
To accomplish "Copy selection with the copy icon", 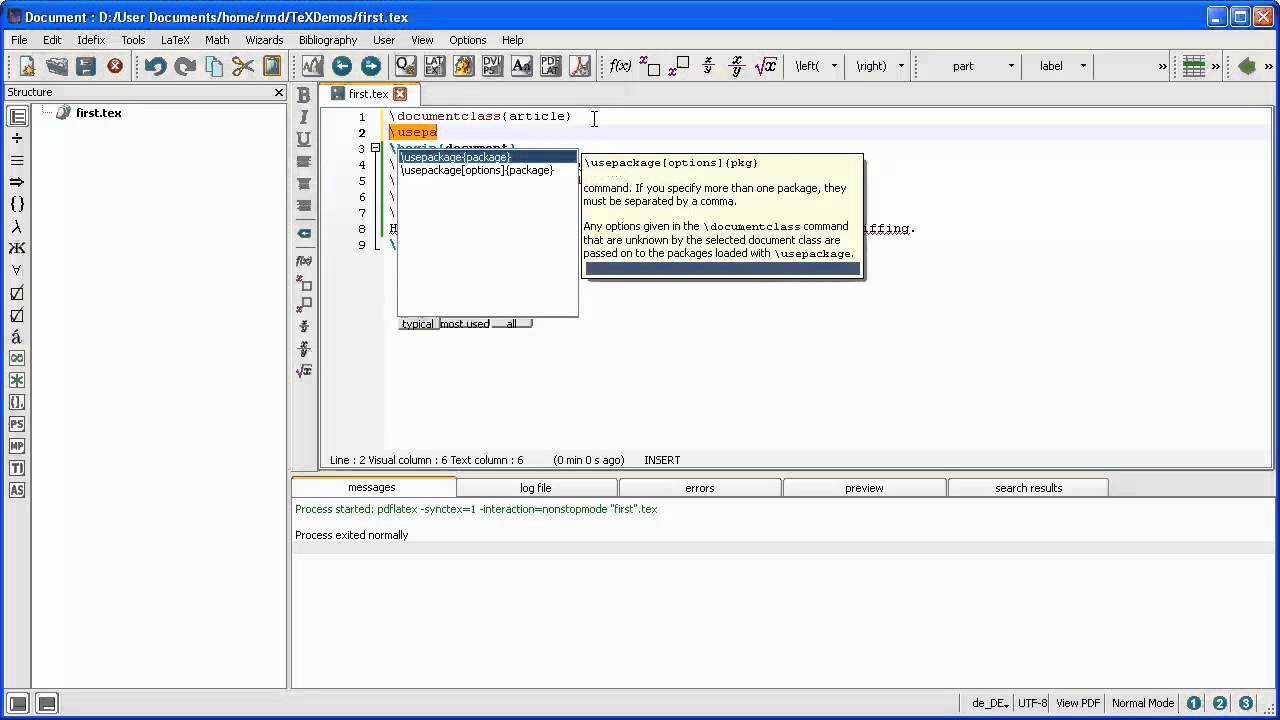I will pyautogui.click(x=214, y=66).
